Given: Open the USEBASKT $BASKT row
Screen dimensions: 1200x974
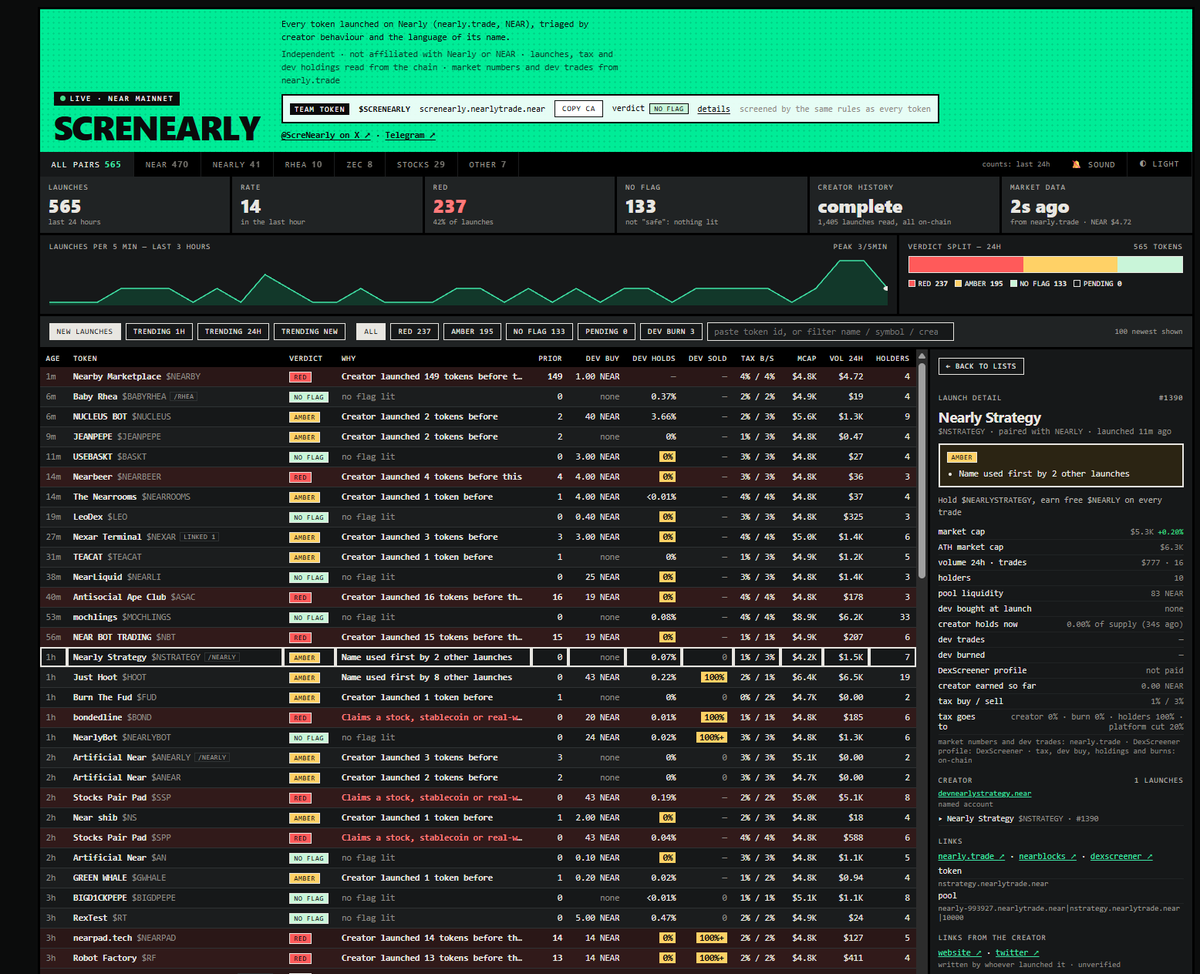Looking at the screenshot, I should [x=478, y=456].
